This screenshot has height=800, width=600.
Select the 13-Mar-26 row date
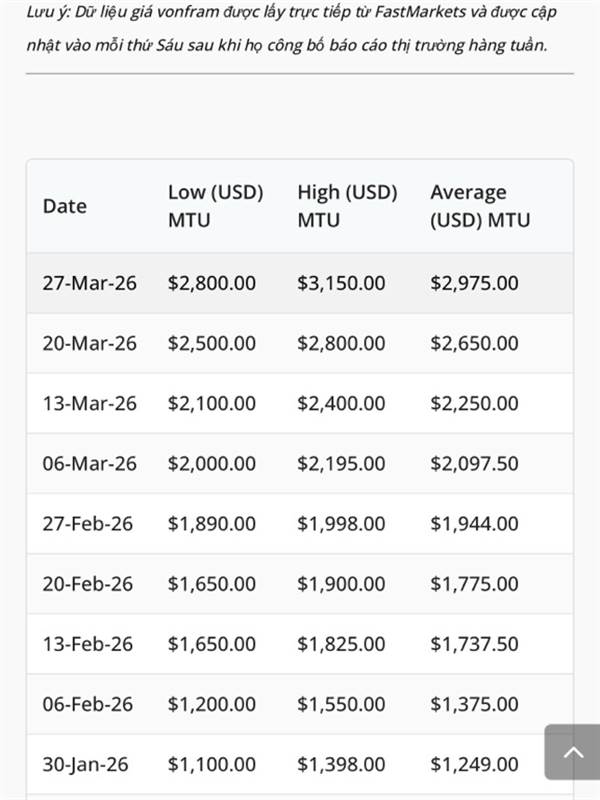coord(89,403)
